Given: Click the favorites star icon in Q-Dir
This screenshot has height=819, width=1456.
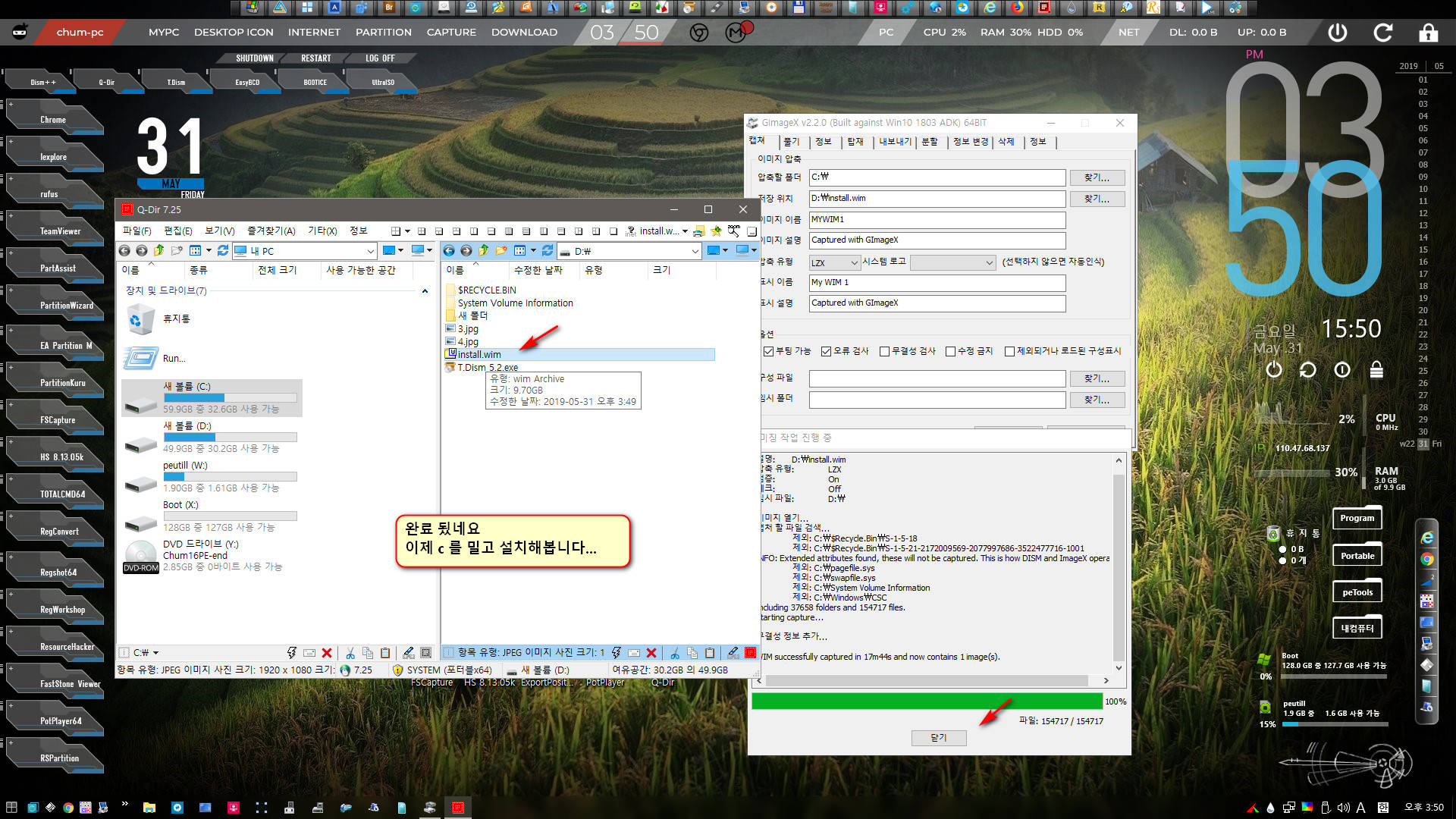Looking at the screenshot, I should point(716,231).
